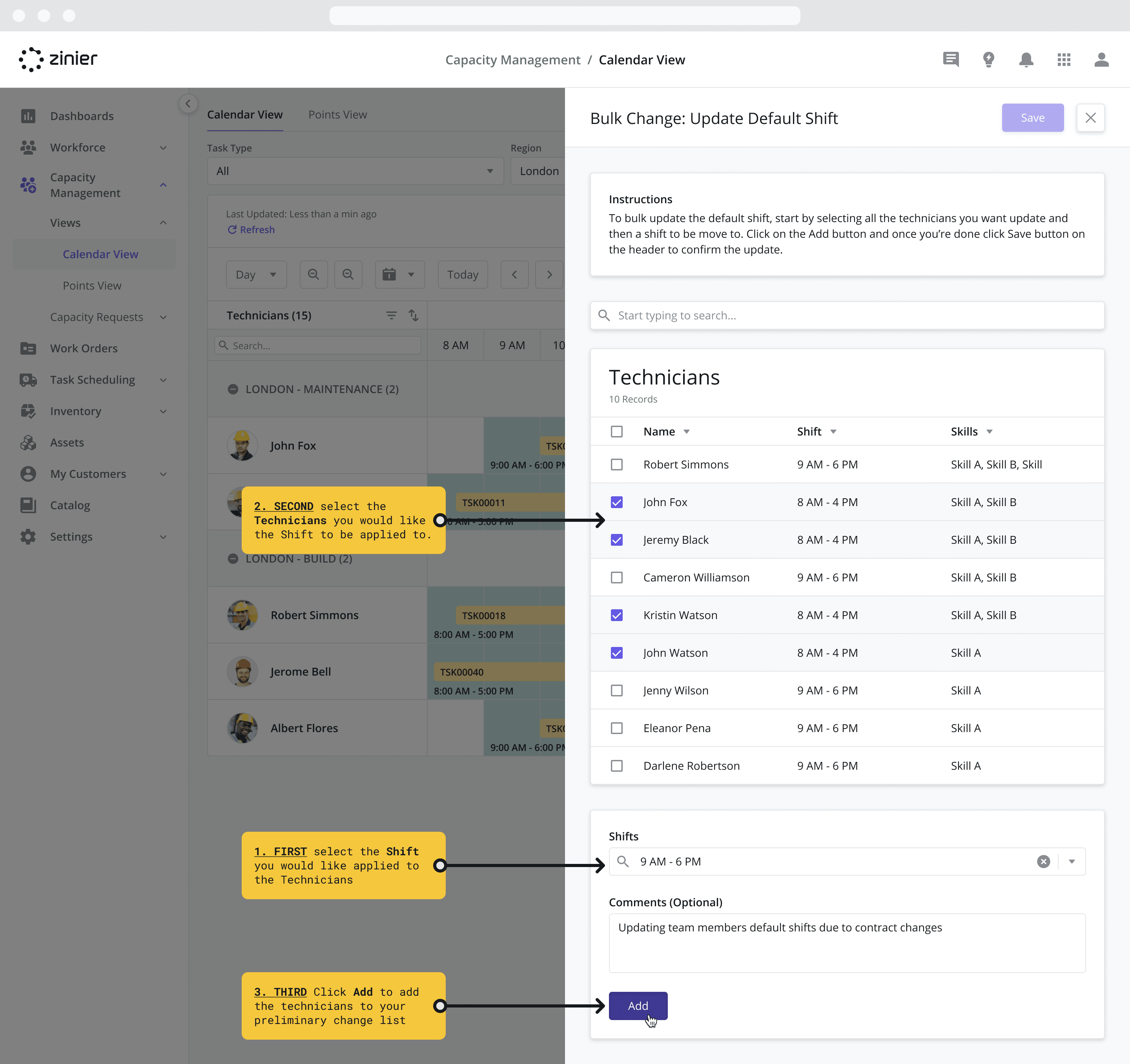This screenshot has height=1064, width=1130.
Task: Collapse the London - Build group
Action: click(233, 559)
